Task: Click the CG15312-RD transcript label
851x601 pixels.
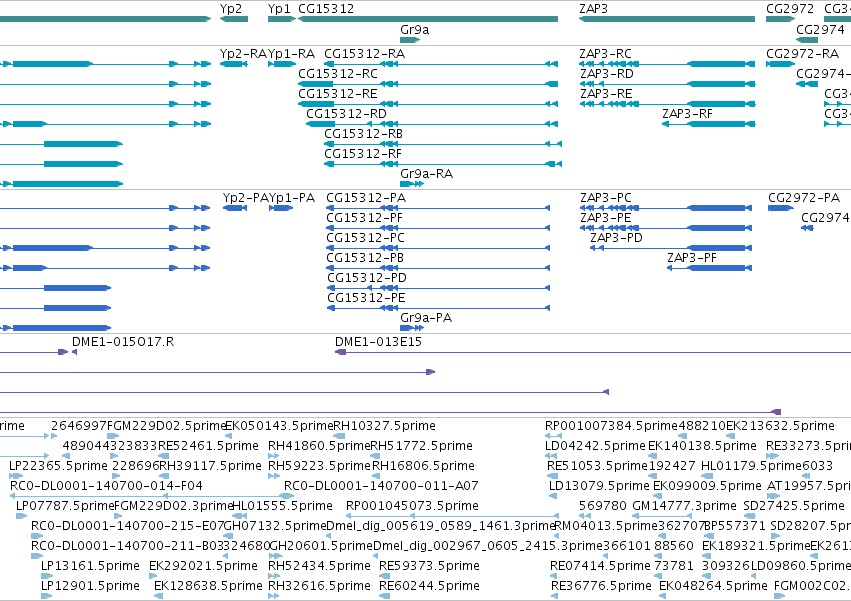Action: (x=346, y=114)
